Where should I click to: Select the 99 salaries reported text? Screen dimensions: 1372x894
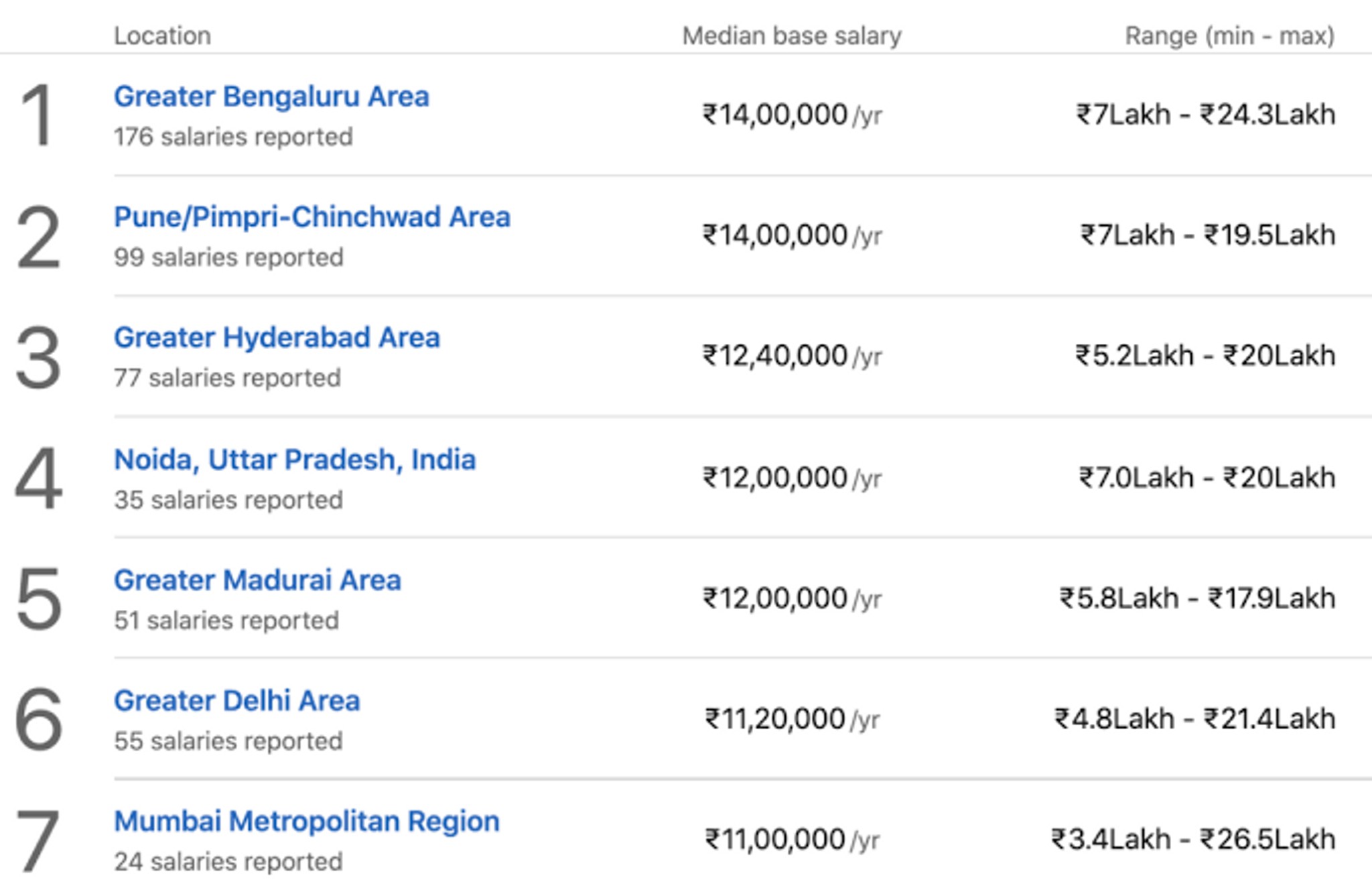[228, 257]
